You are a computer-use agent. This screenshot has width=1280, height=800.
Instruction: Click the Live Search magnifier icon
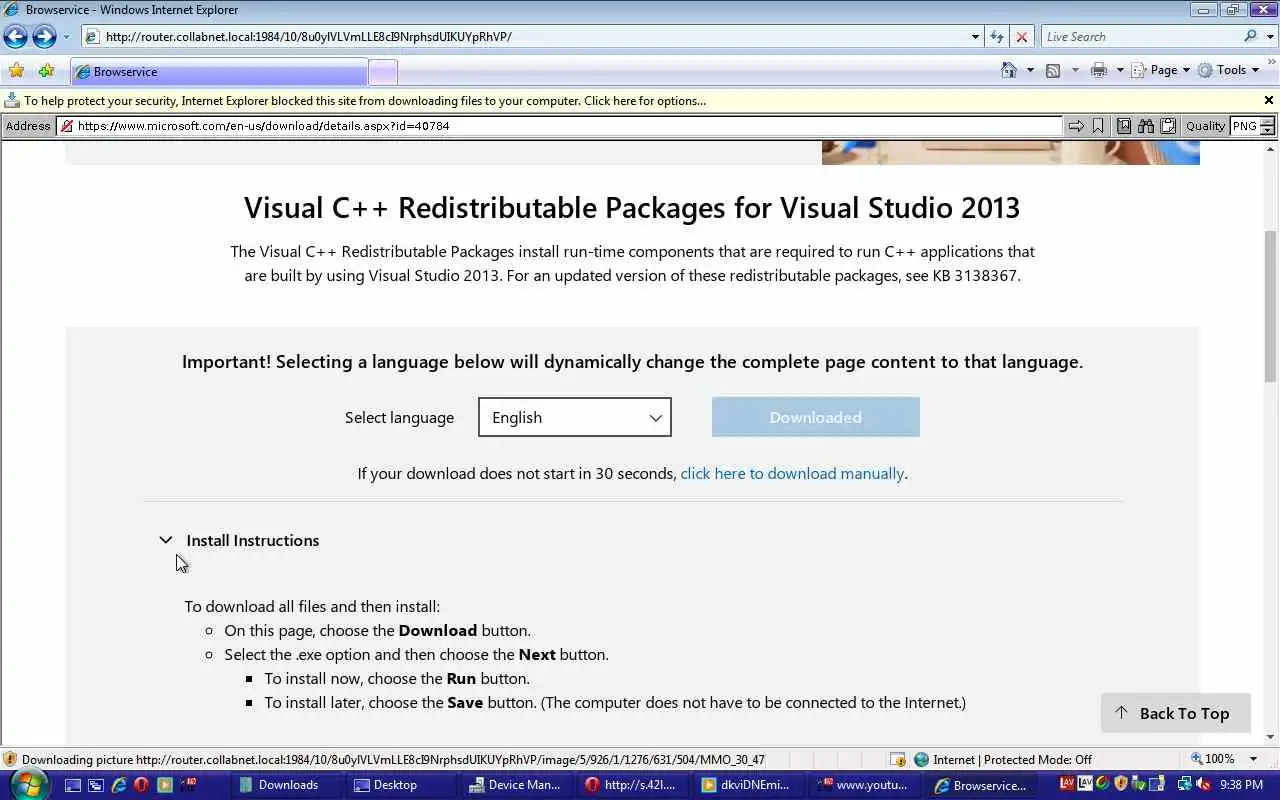pos(1251,37)
